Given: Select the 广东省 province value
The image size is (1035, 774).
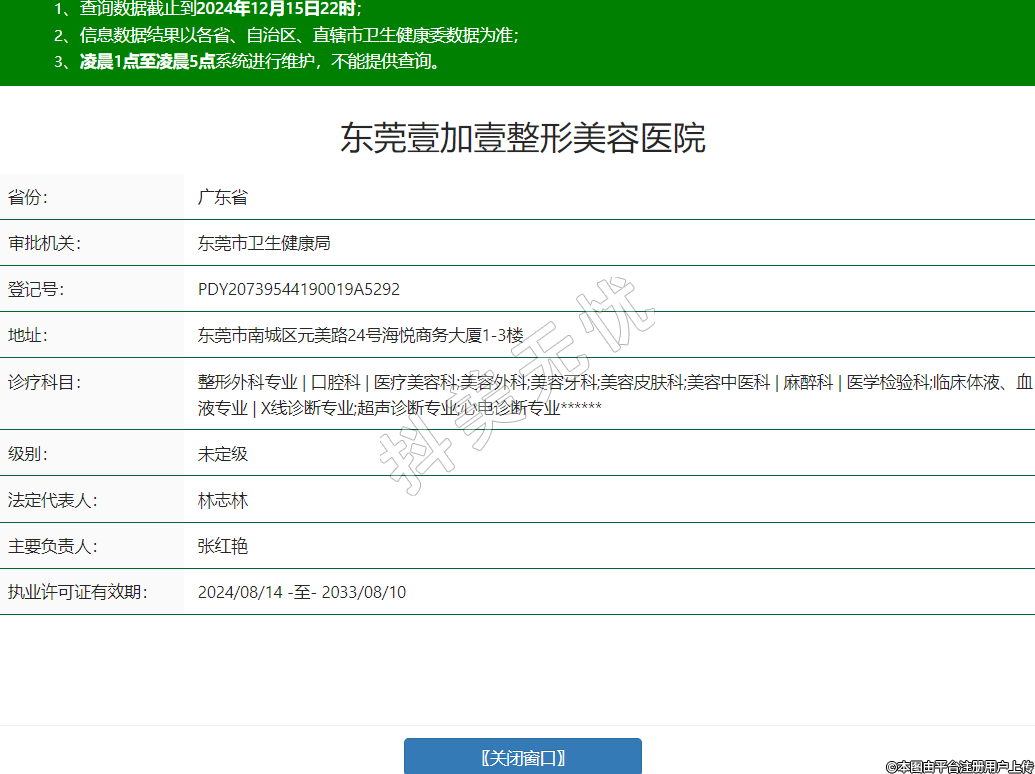Looking at the screenshot, I should pos(222,197).
